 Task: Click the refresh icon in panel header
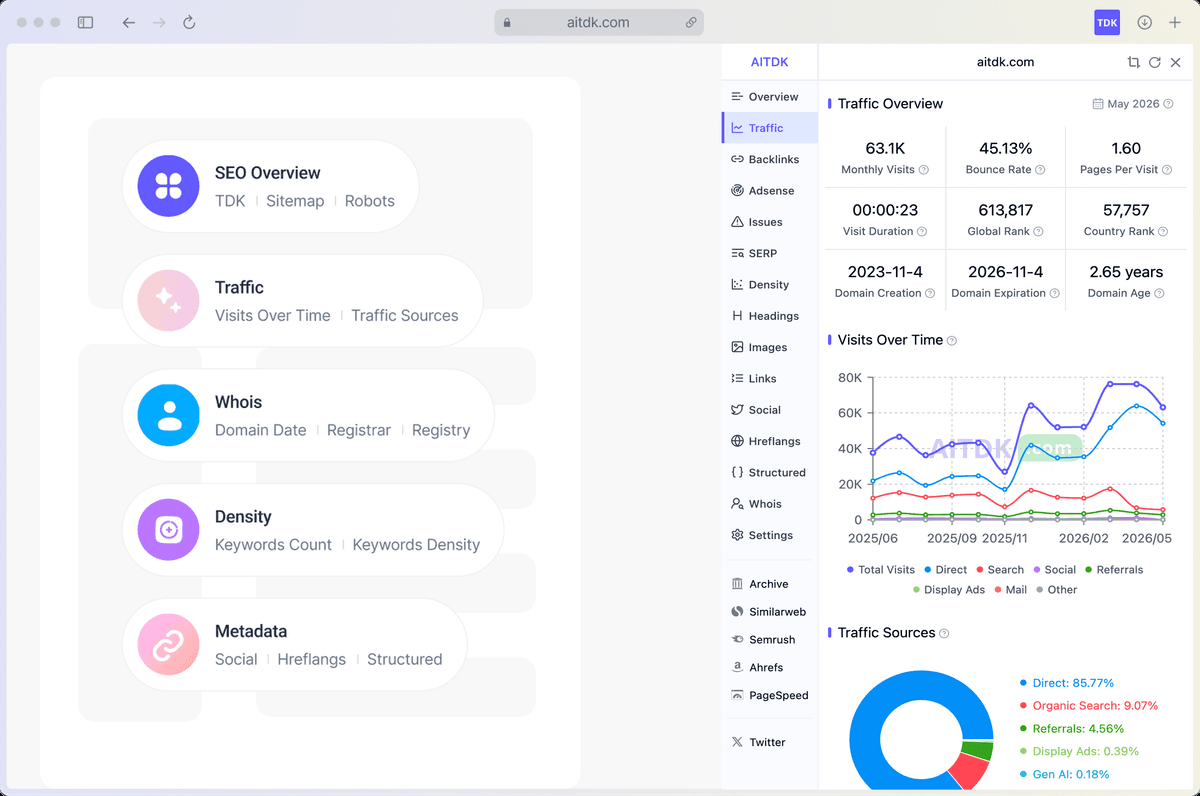pyautogui.click(x=1154, y=62)
